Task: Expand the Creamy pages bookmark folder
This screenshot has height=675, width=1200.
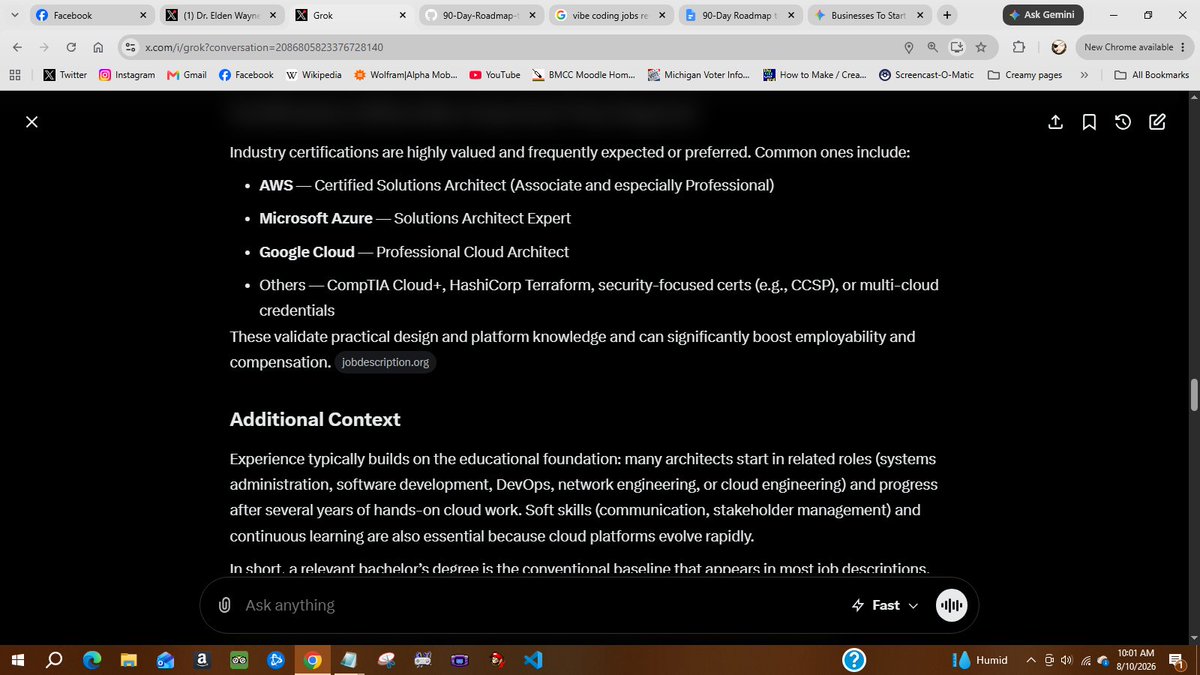Action: 1025,75
